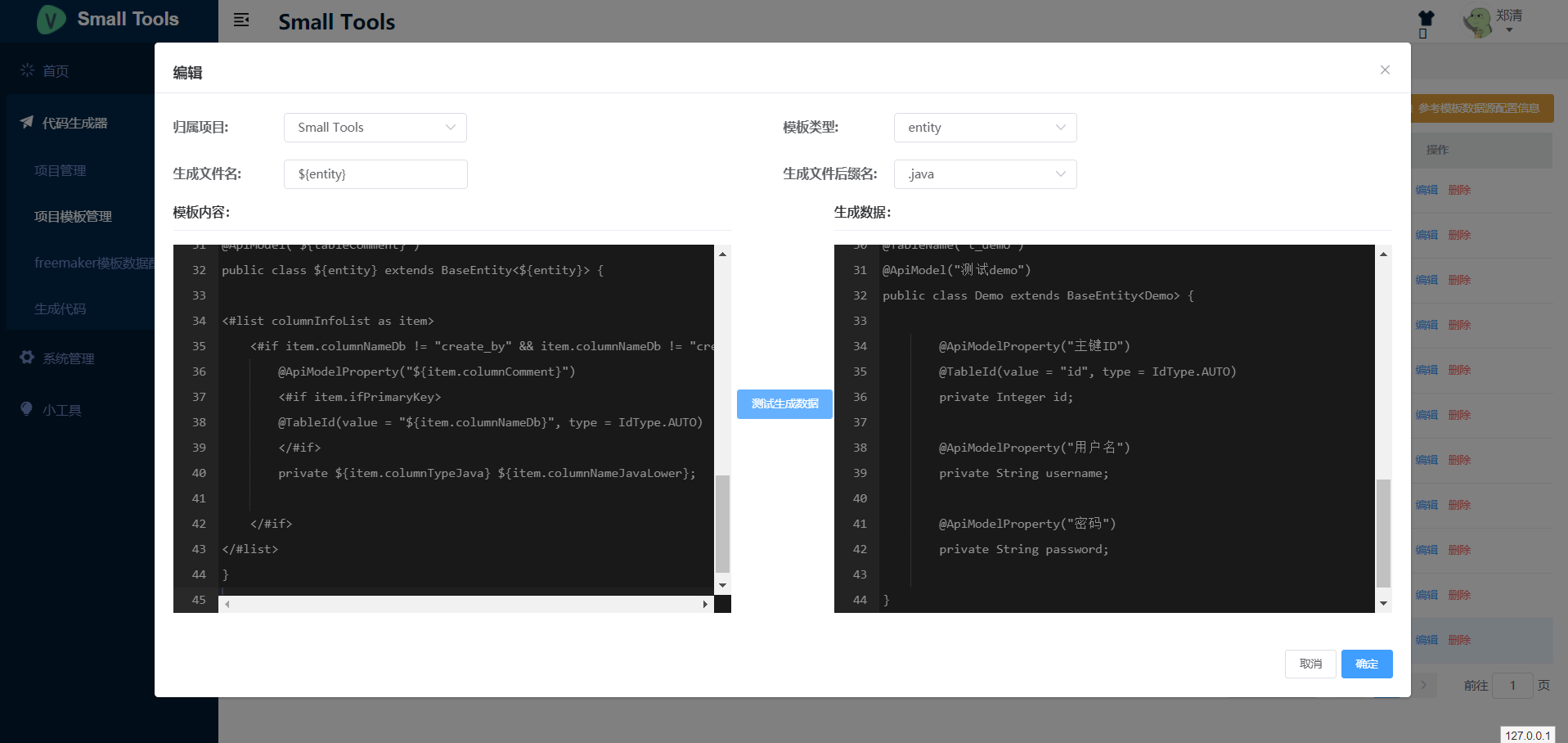
Task: Toggle sidebar collapse hamburger icon
Action: (x=241, y=20)
